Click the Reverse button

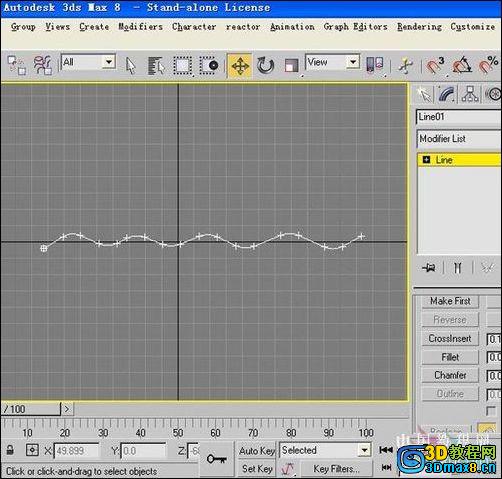450,320
